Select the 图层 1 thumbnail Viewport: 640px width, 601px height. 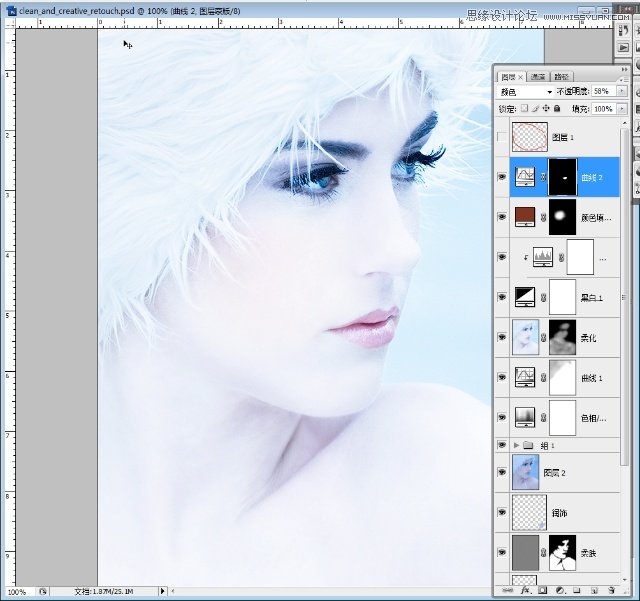coord(530,137)
